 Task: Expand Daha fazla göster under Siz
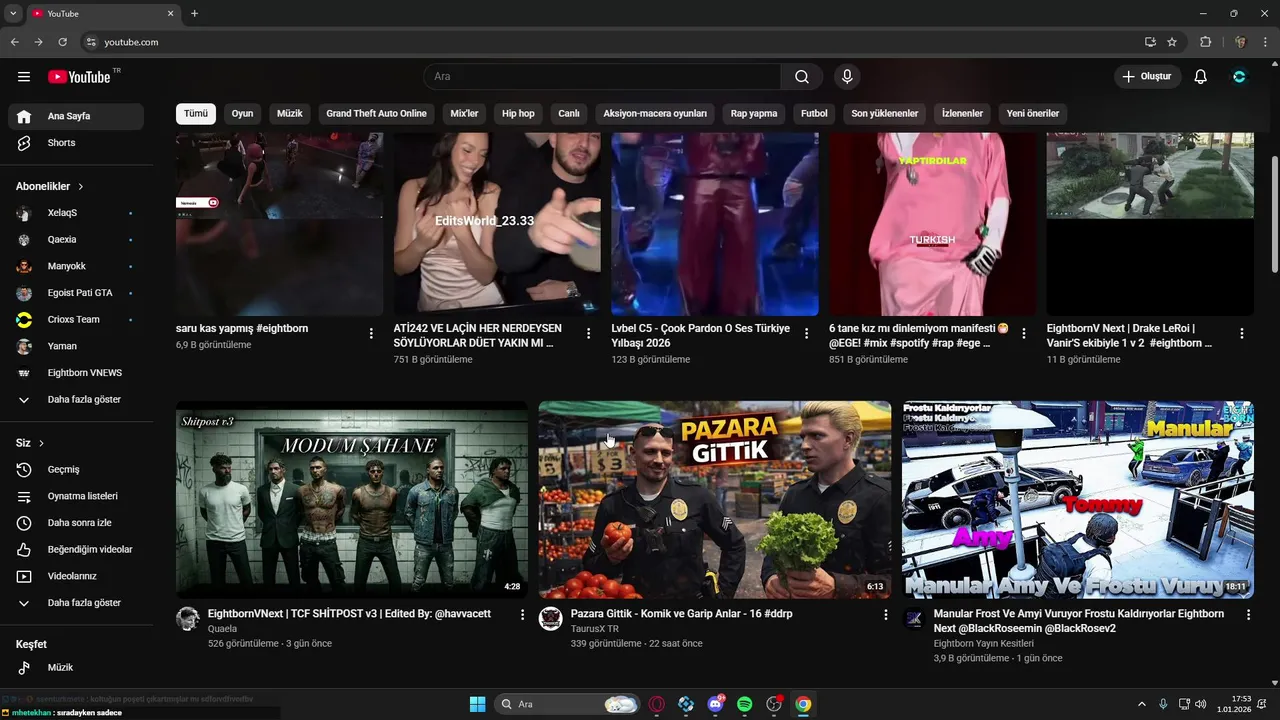[x=76, y=603]
